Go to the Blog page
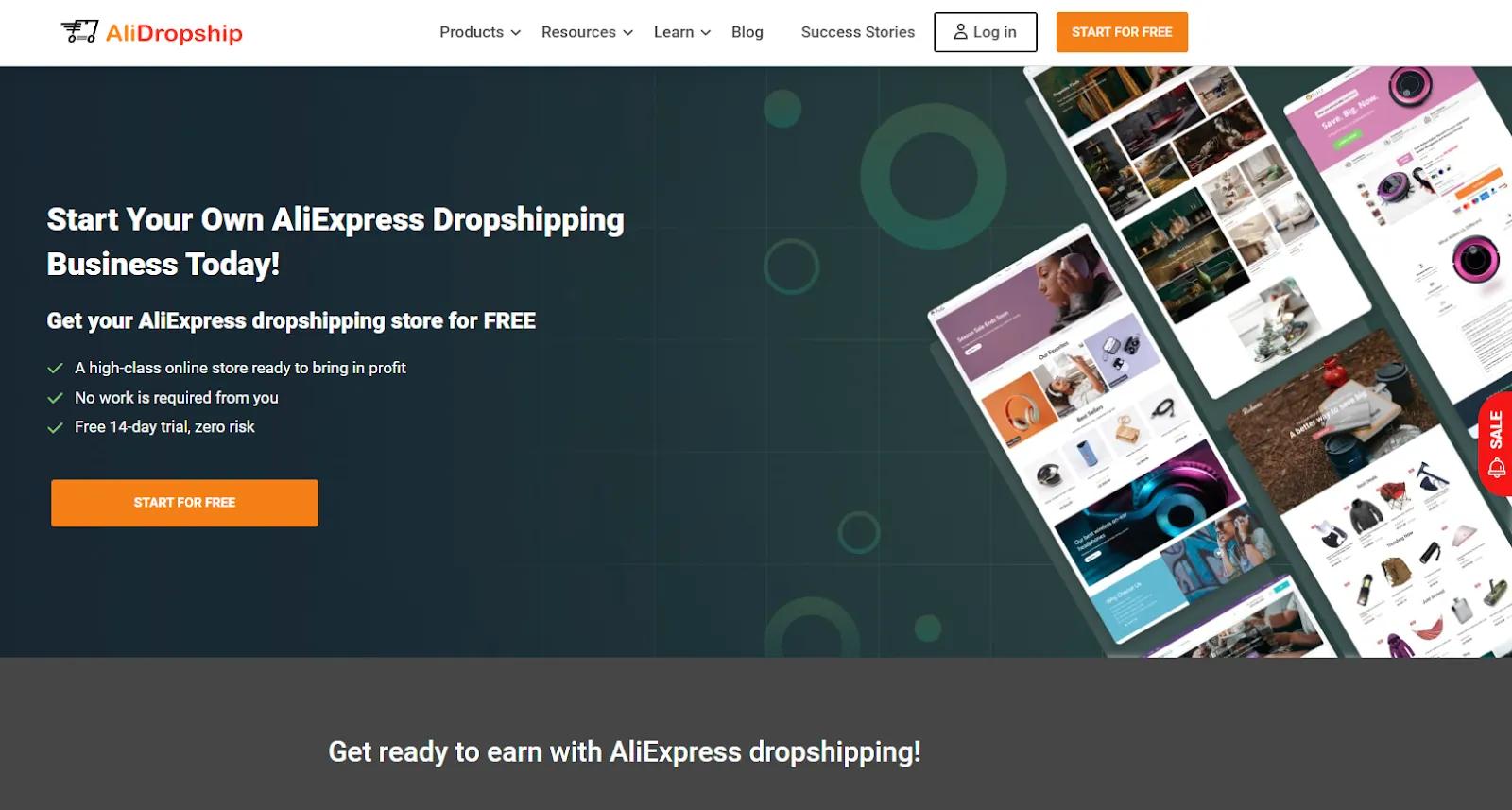Viewport: 1512px width, 810px height. (747, 32)
